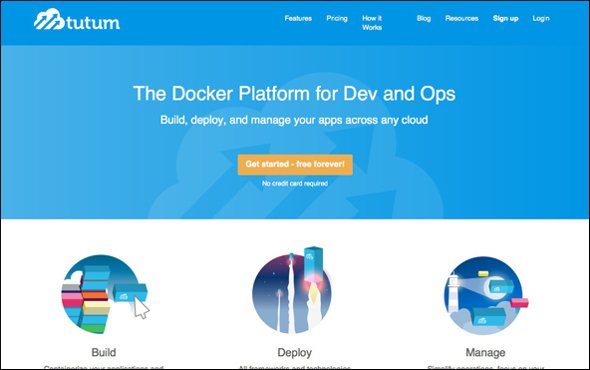Viewport: 590px width, 370px height.
Task: Click the Sign up link
Action: [506, 18]
